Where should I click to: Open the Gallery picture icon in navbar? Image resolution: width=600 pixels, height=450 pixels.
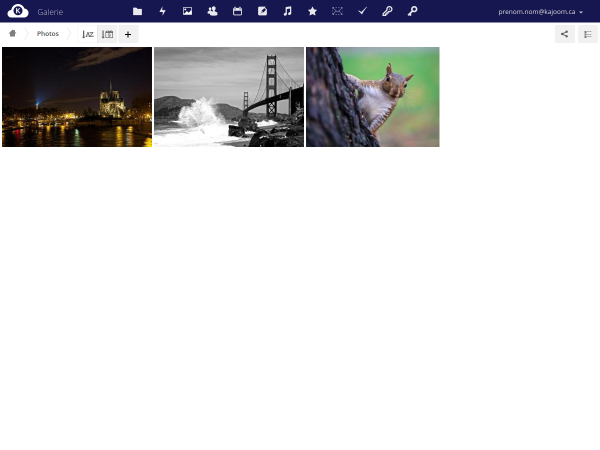coord(187,11)
